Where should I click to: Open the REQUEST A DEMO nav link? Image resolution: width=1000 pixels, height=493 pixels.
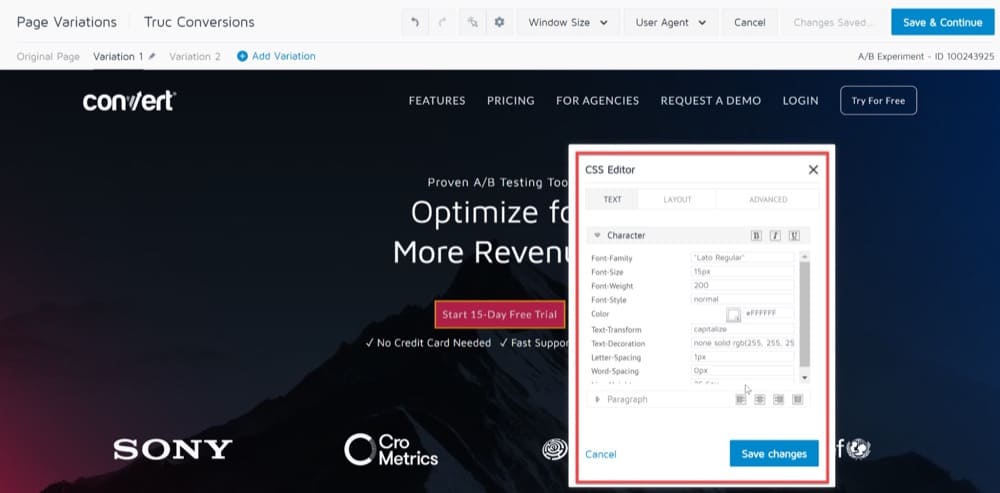click(x=710, y=101)
